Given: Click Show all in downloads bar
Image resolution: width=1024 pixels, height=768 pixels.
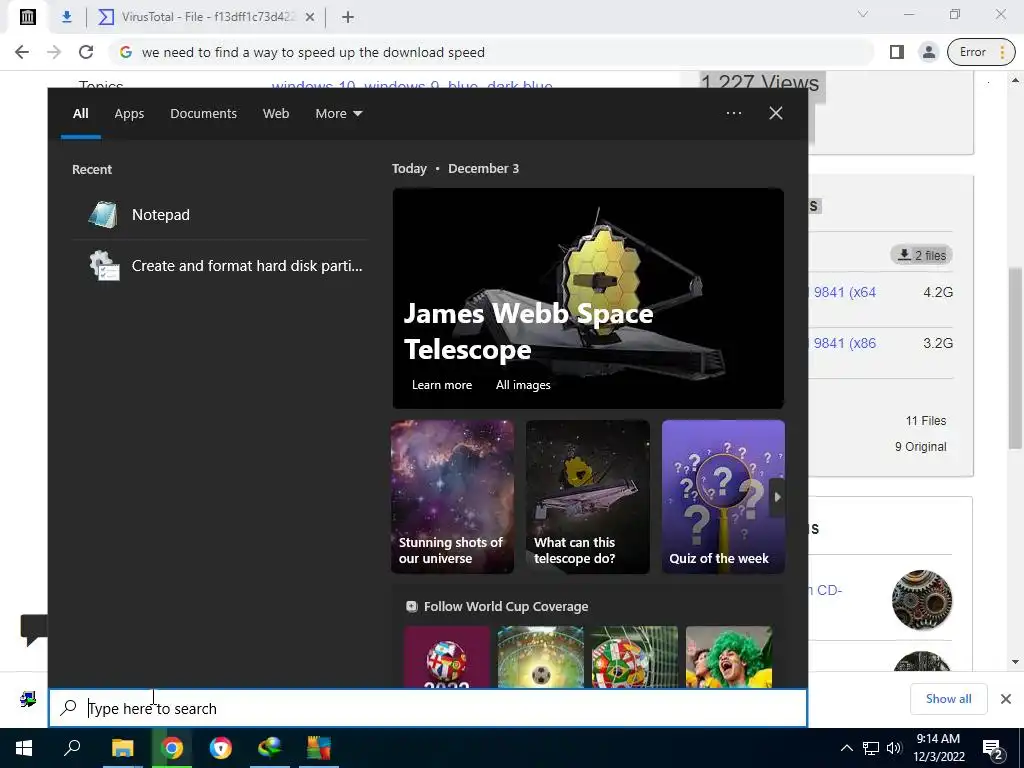Looking at the screenshot, I should [x=948, y=699].
